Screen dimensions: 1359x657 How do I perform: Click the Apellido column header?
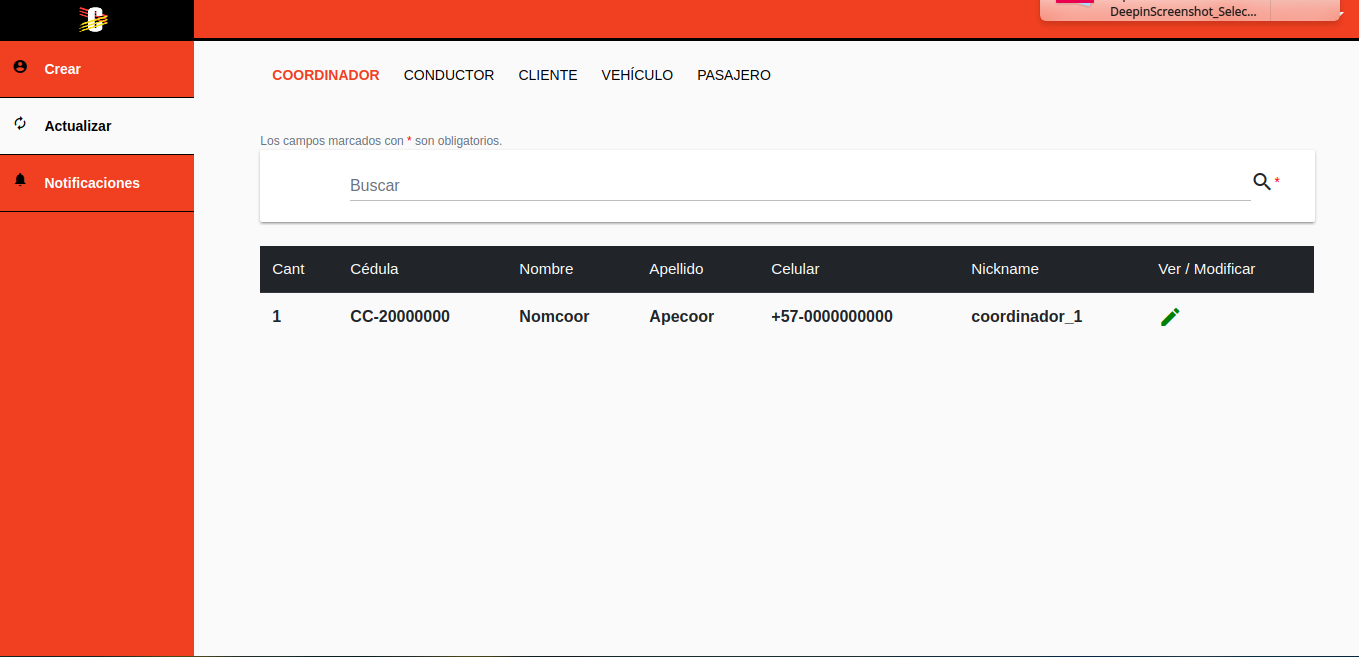click(x=676, y=269)
